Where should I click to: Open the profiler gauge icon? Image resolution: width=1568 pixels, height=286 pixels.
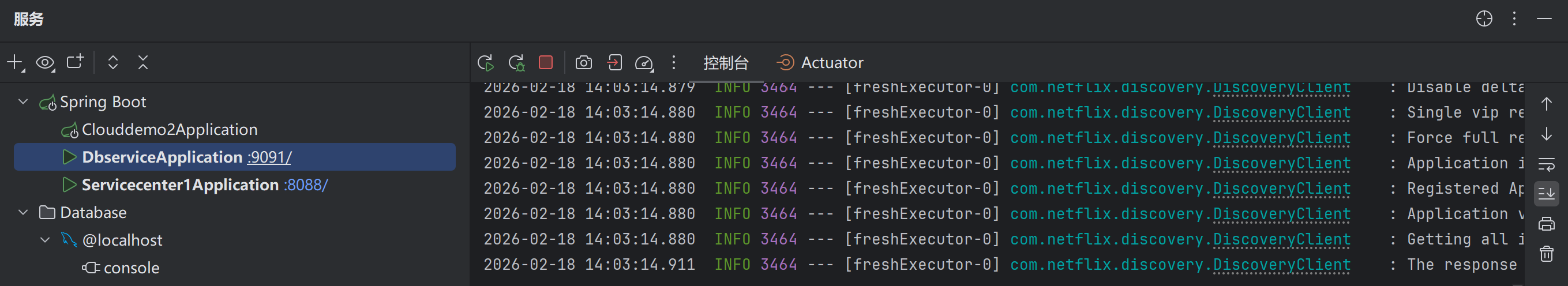pyautogui.click(x=644, y=63)
